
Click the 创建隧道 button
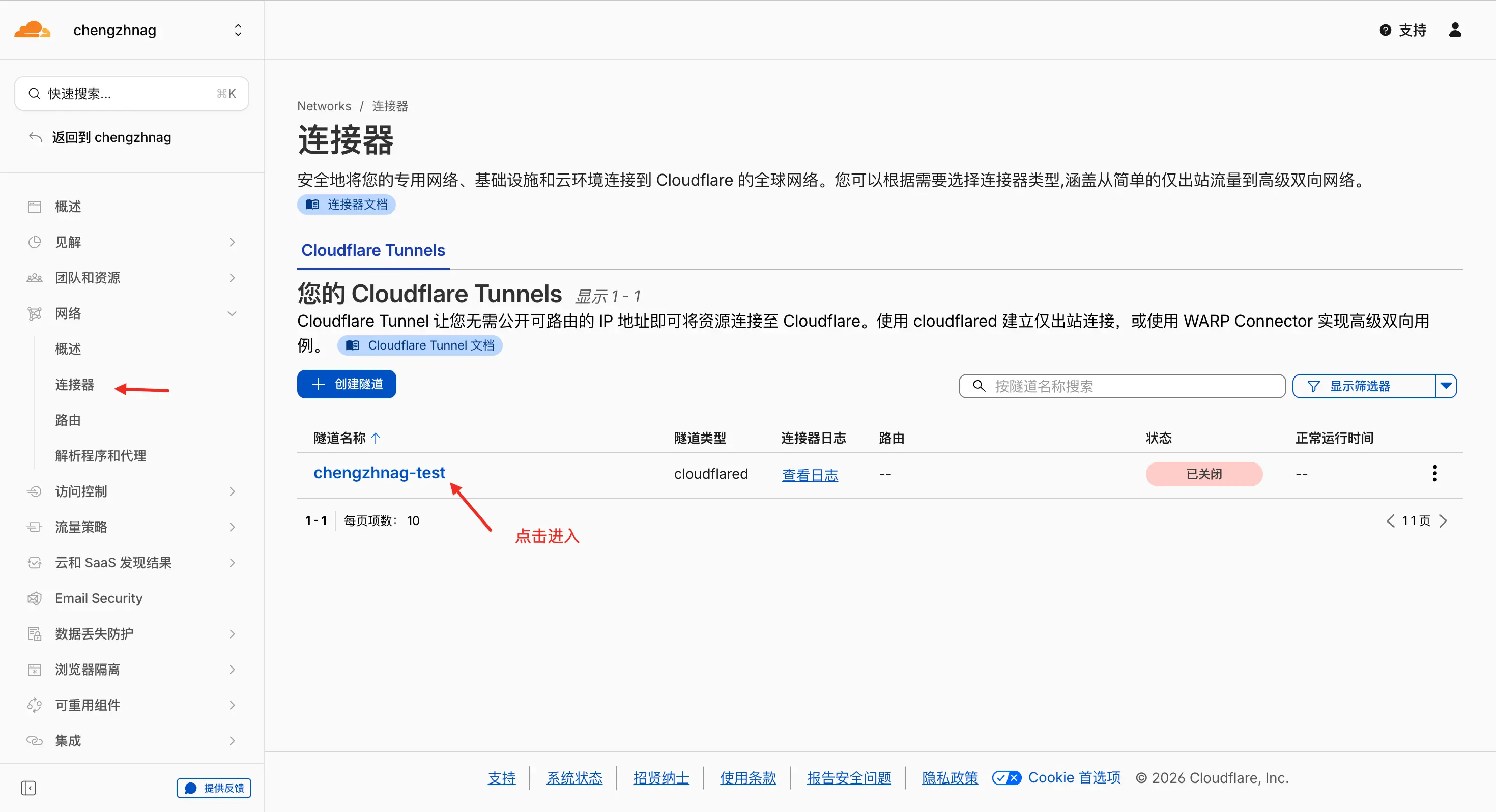347,384
